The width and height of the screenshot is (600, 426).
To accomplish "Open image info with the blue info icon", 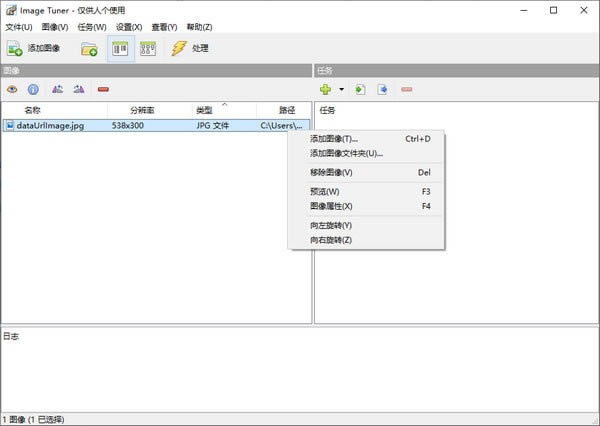I will [33, 90].
